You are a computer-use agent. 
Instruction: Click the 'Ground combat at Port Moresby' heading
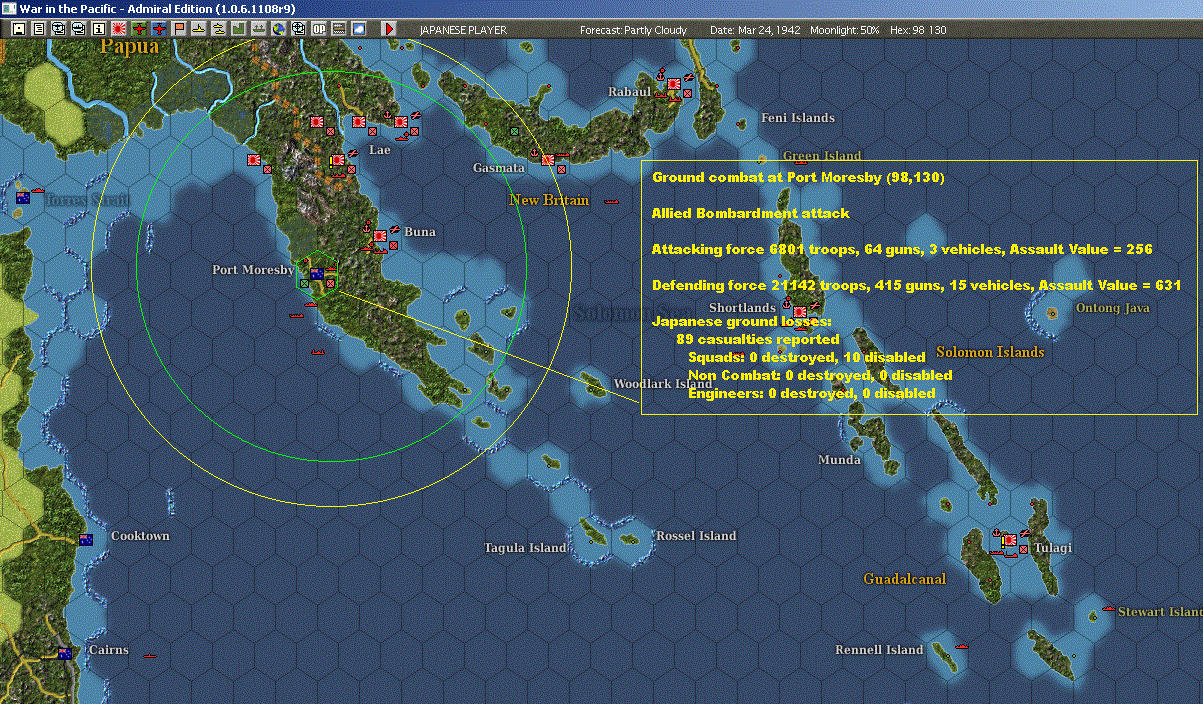pos(798,177)
